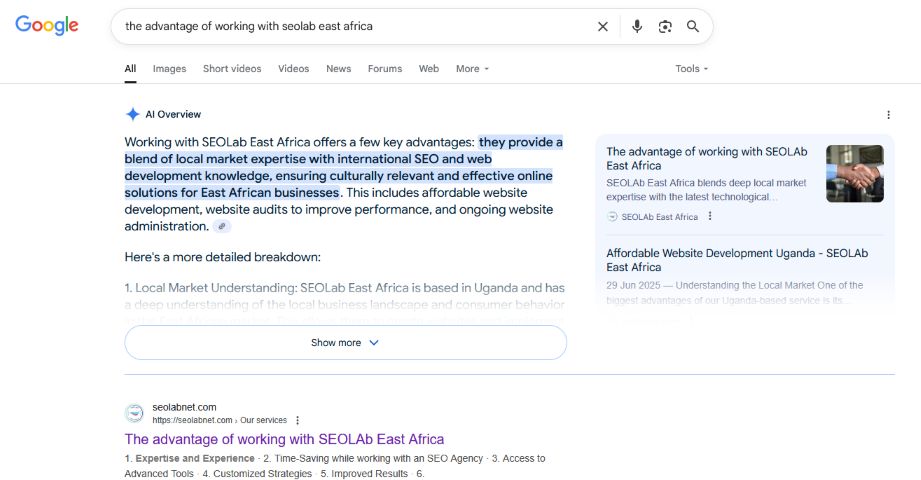Switch to the Images tab
Screen dimensions: 921x480
coord(169,69)
